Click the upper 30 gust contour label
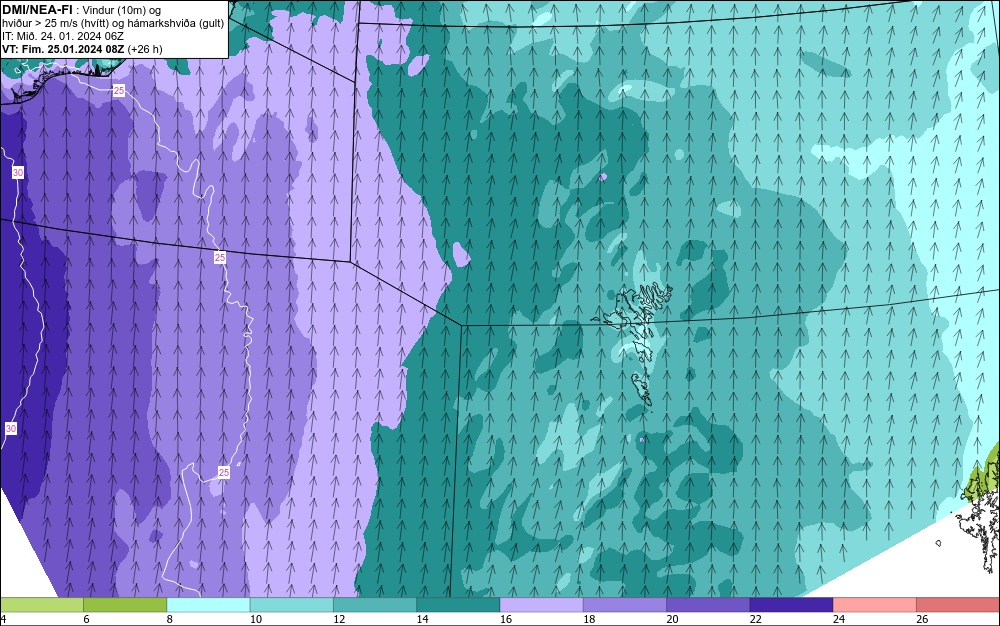The height and width of the screenshot is (626, 1000). pyautogui.click(x=18, y=173)
